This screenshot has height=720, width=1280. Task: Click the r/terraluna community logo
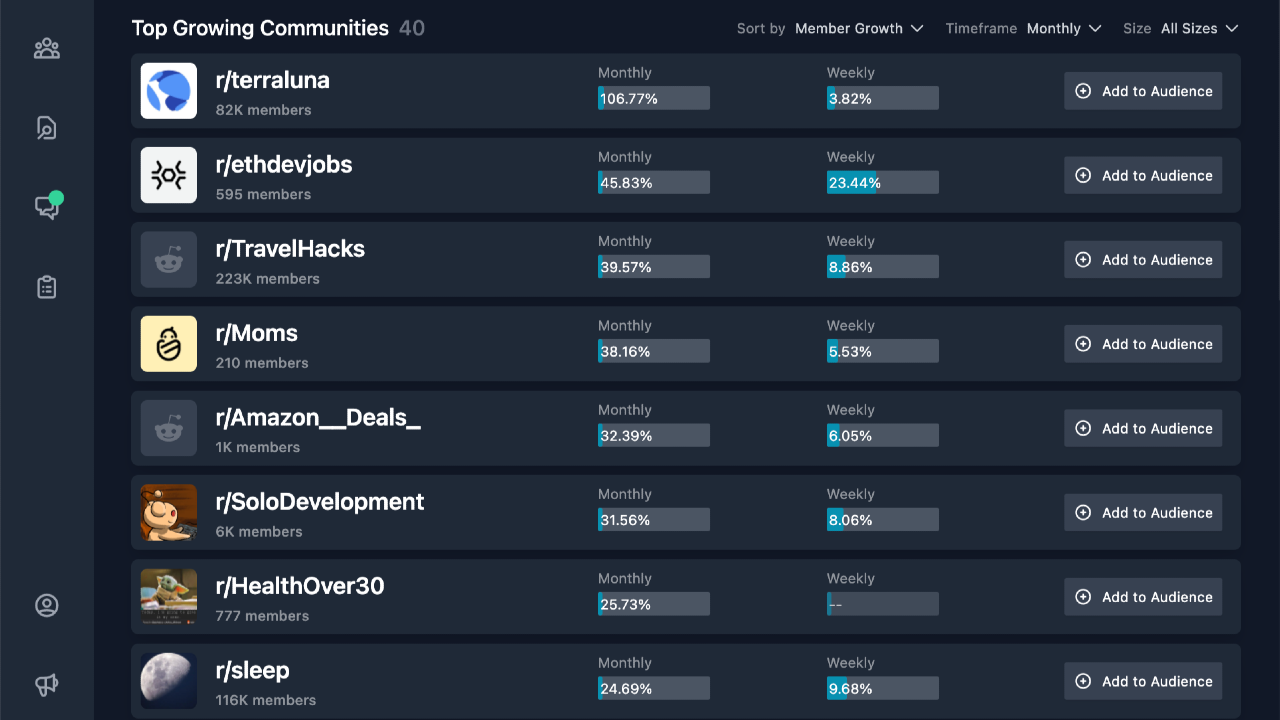169,91
